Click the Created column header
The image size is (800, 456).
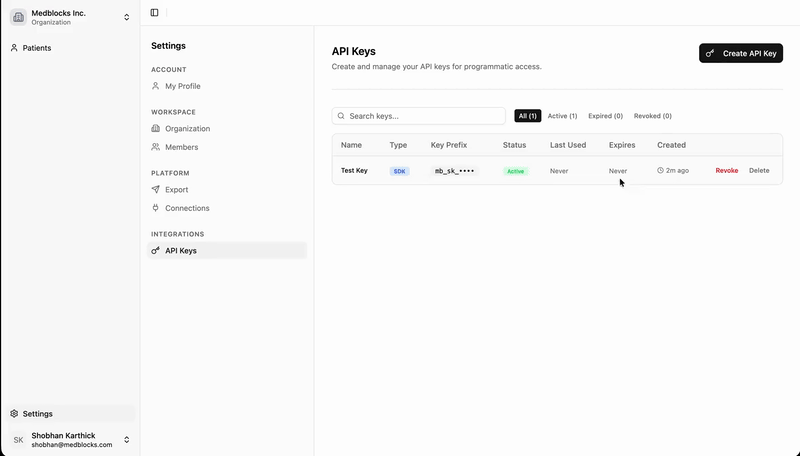click(671, 145)
